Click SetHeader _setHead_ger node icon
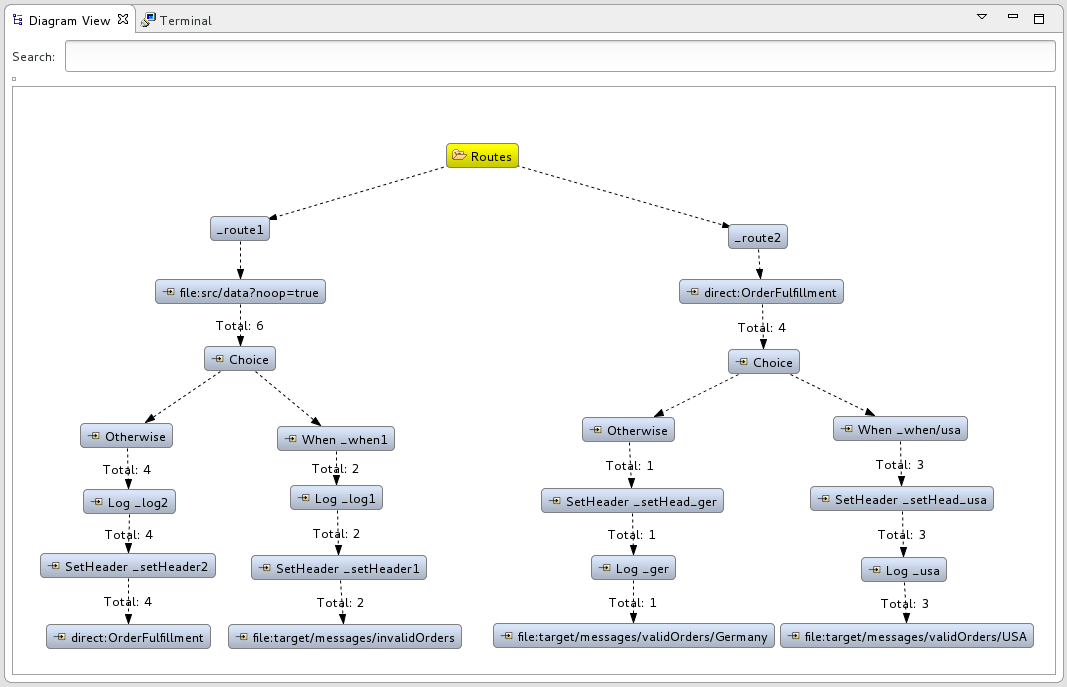Screen dimensions: 1067x687 [x=554, y=501]
